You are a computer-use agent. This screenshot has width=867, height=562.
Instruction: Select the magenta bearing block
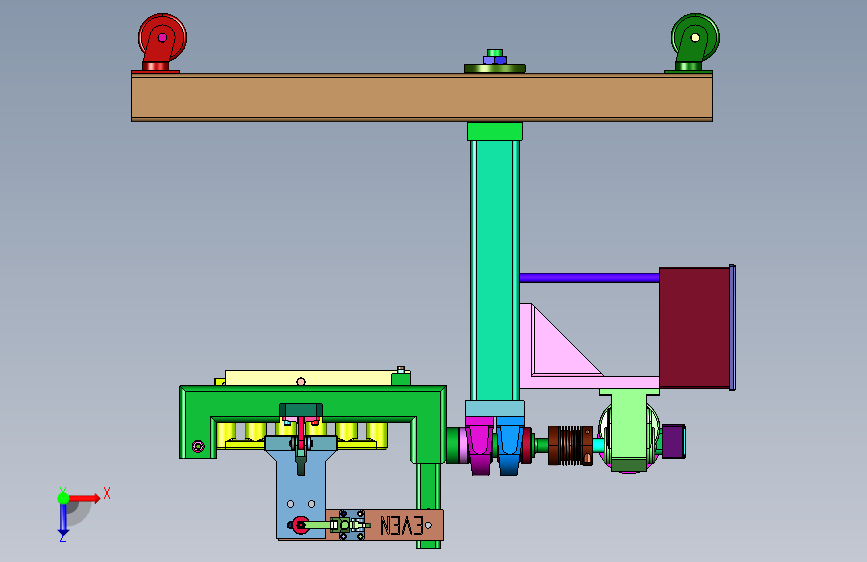[x=480, y=446]
